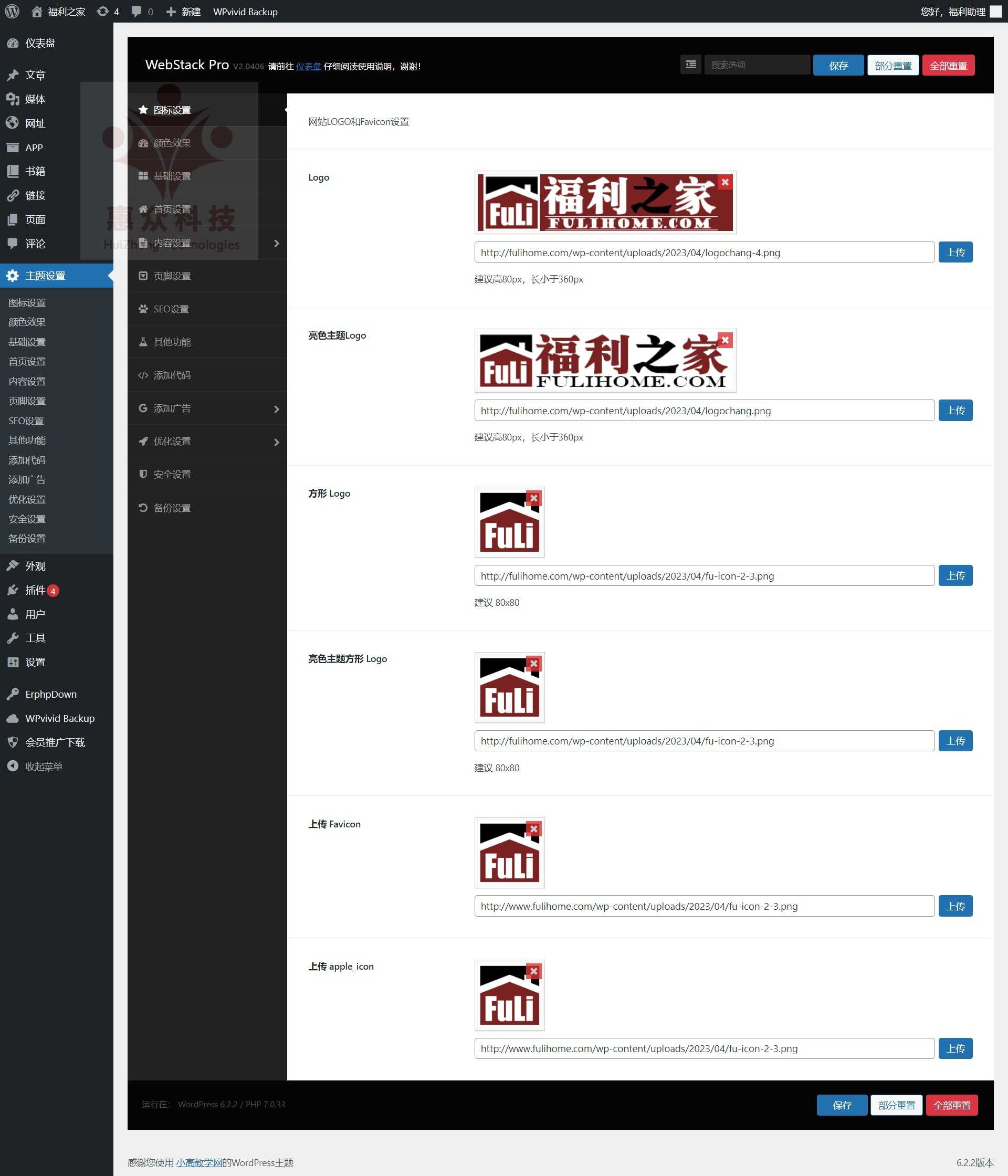Viewport: 1008px width, 1176px height.
Task: Click the 搜索选项 search field
Action: [x=757, y=65]
